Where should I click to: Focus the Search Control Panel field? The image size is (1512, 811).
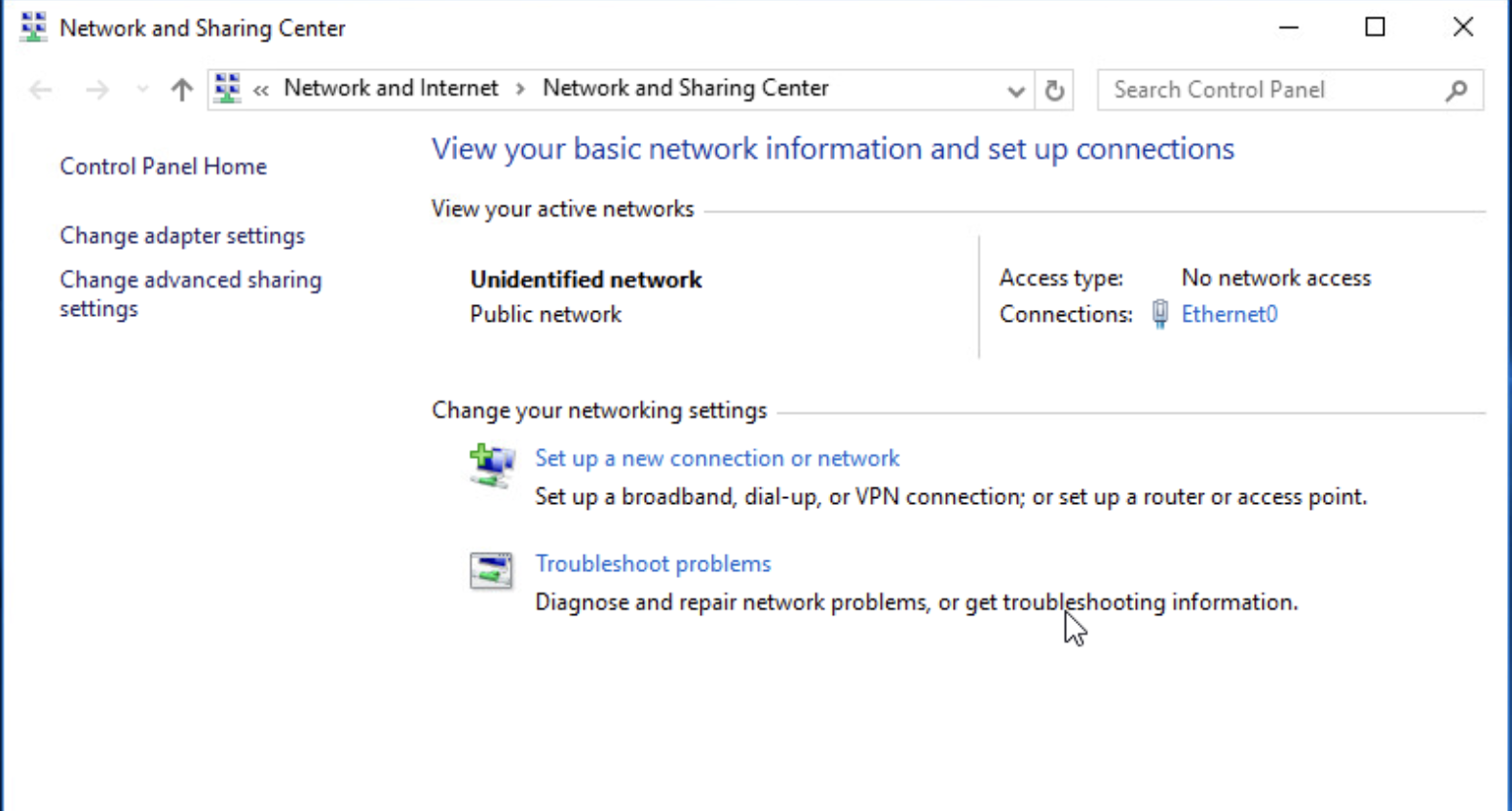[1266, 90]
